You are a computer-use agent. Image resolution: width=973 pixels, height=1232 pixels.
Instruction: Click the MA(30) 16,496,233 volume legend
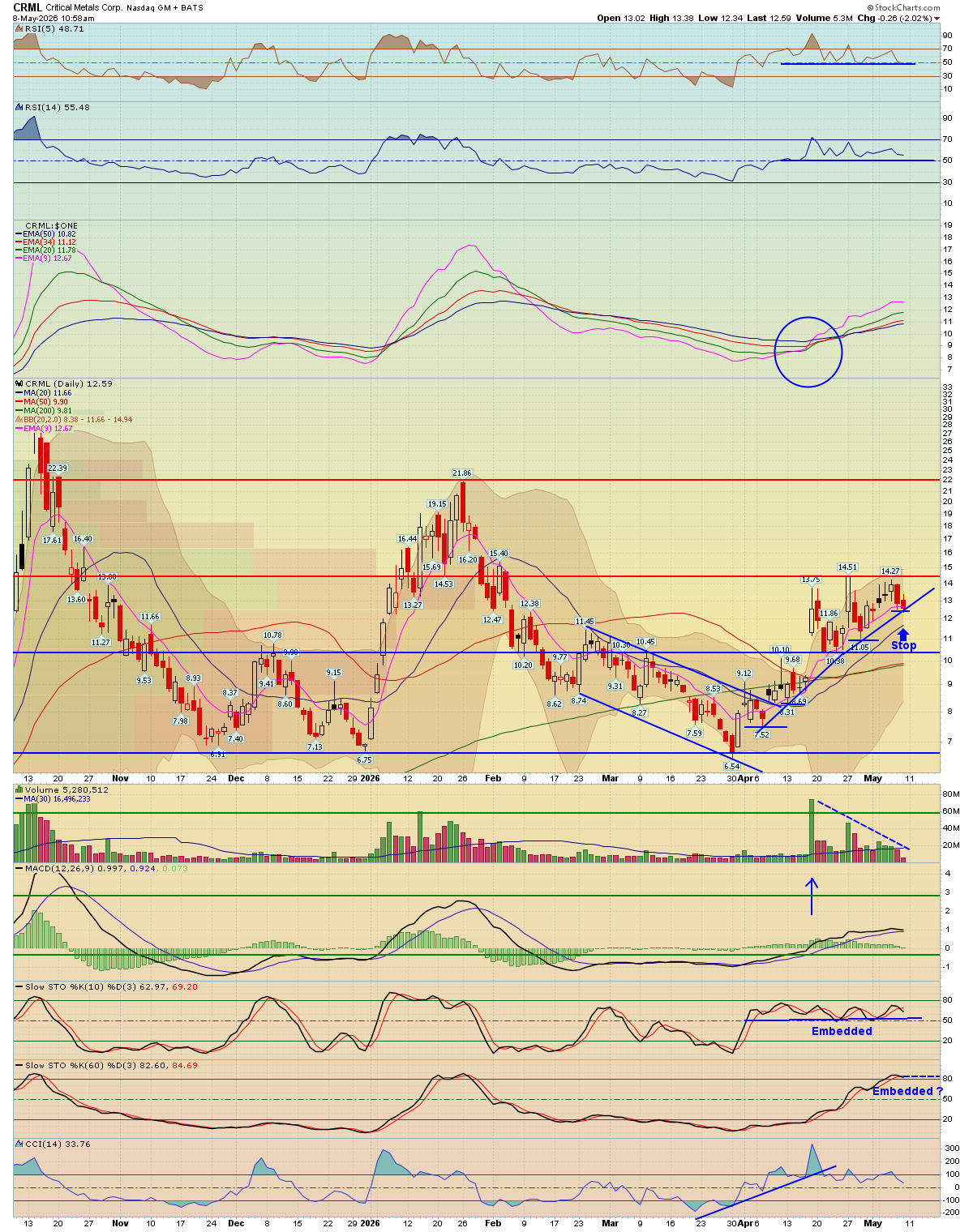[58, 799]
